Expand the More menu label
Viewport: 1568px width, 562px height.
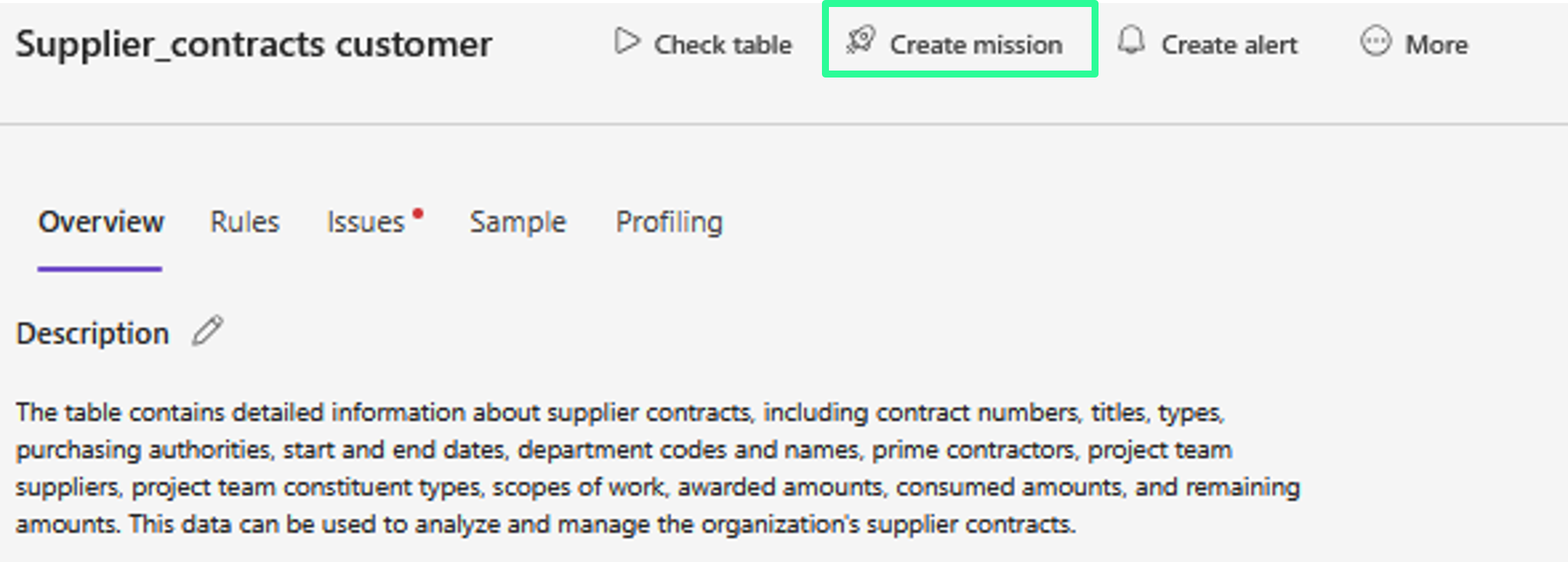[1436, 45]
